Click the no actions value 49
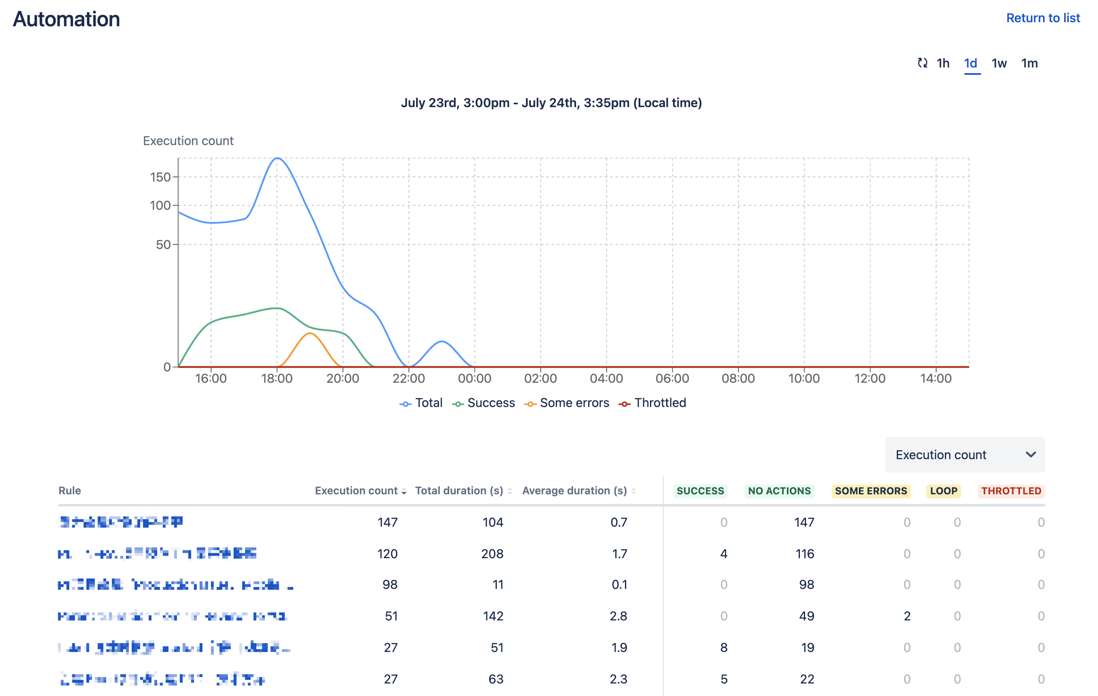 pyautogui.click(x=807, y=616)
